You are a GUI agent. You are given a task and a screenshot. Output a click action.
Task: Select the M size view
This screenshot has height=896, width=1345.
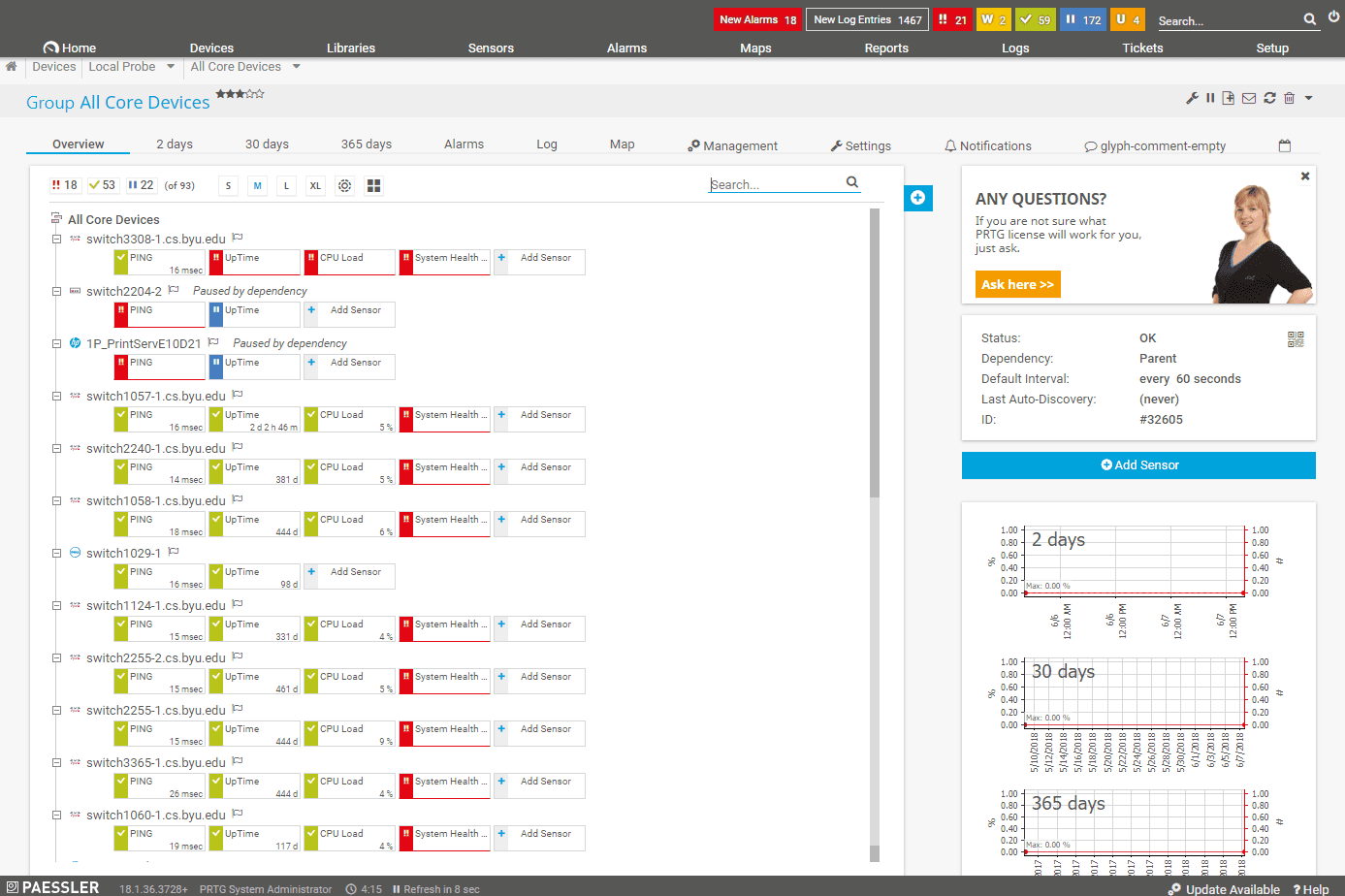click(257, 185)
